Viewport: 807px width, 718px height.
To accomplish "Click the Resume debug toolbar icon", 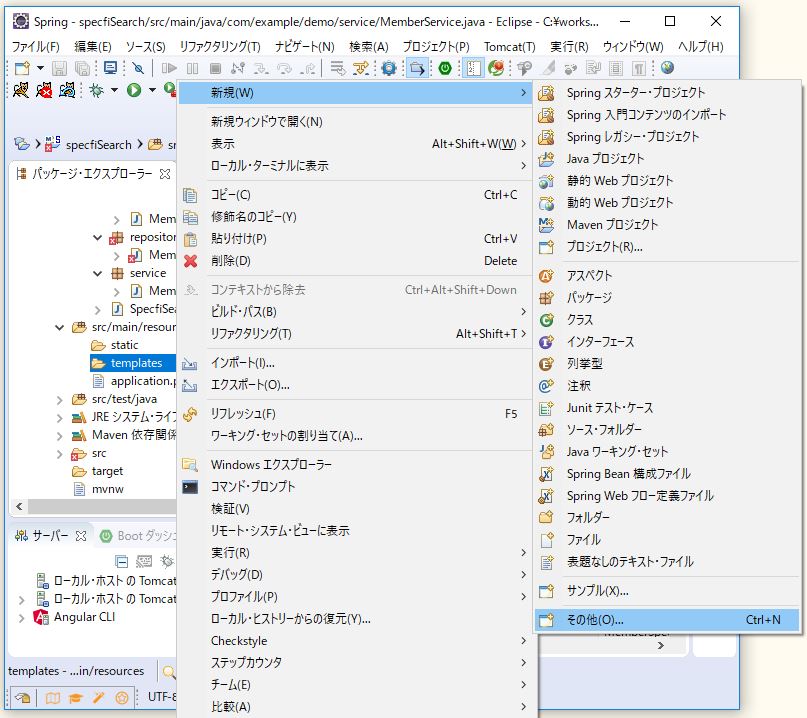I will pos(169,68).
